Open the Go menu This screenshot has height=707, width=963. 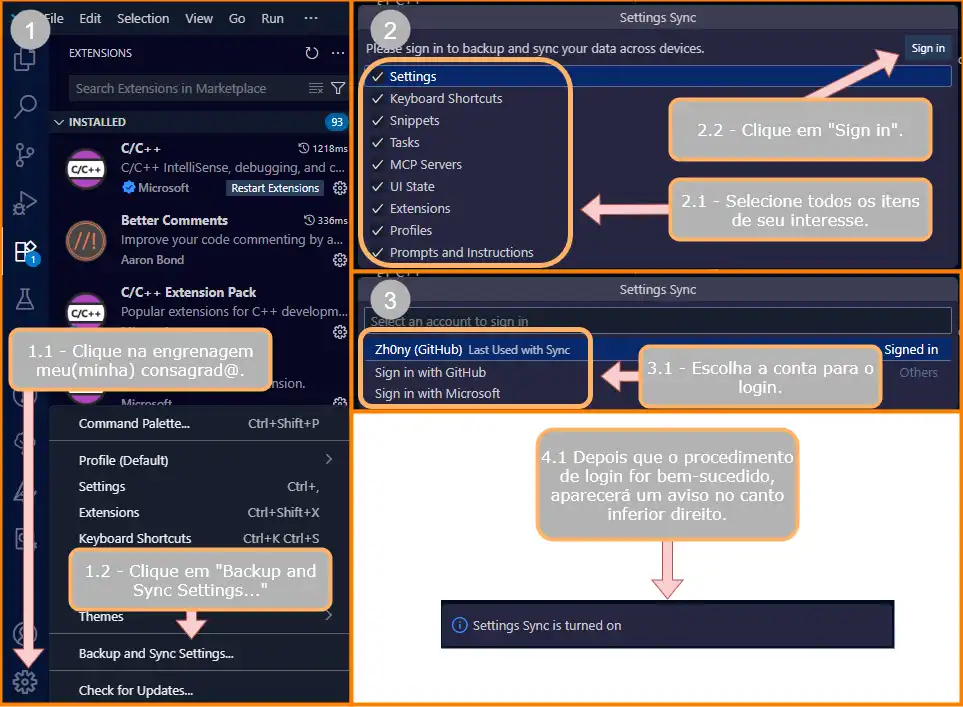(x=237, y=18)
